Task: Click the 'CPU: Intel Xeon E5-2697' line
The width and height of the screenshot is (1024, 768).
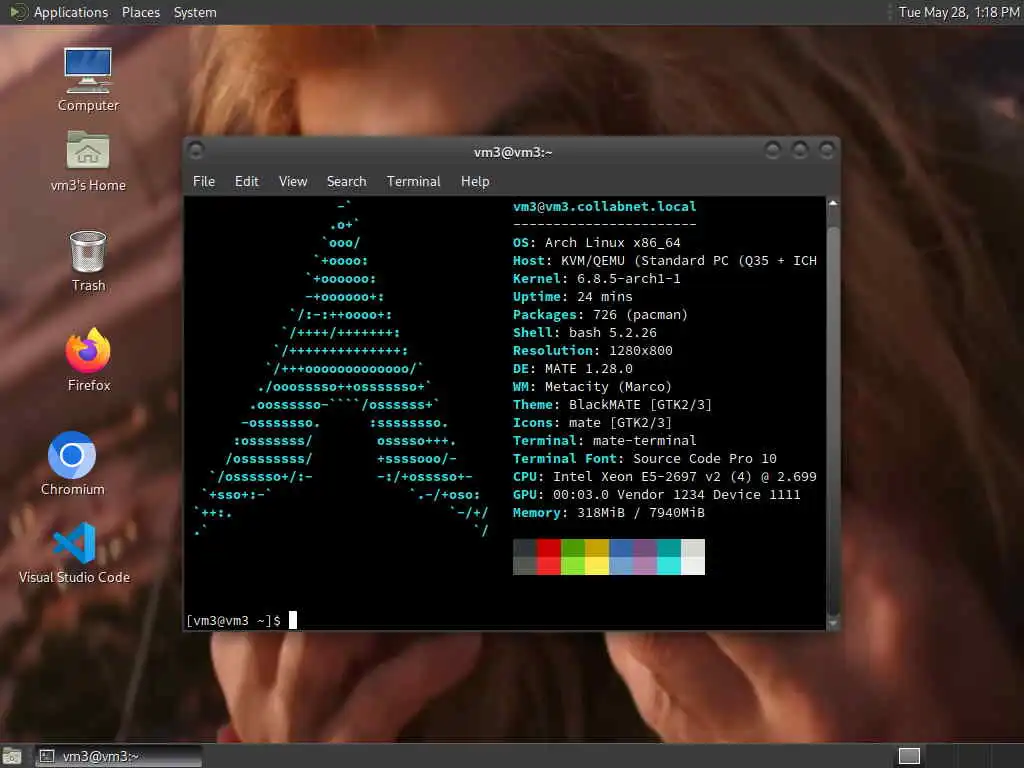Action: tap(665, 477)
